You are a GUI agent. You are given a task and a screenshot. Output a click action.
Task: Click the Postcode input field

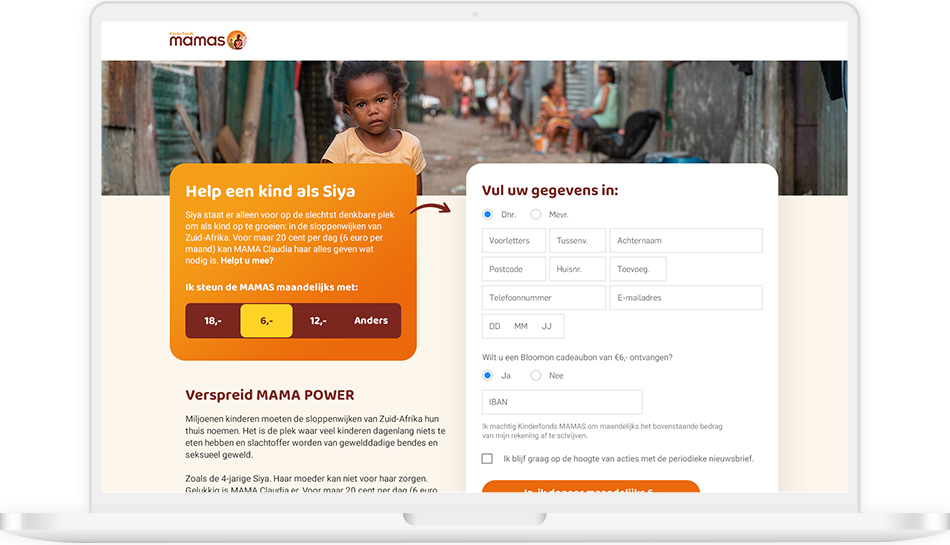click(514, 269)
